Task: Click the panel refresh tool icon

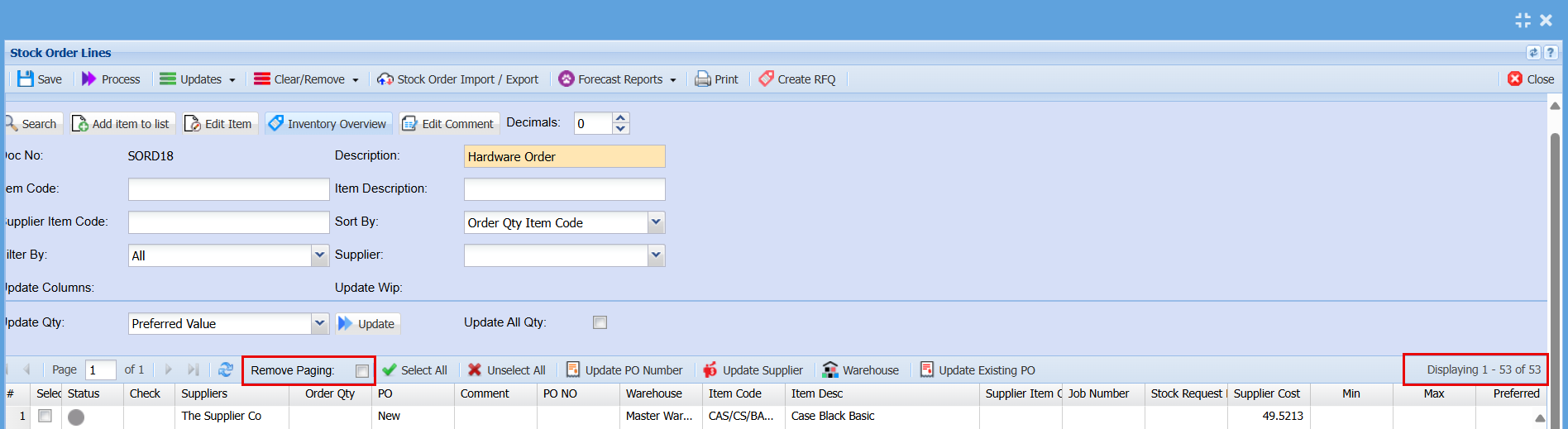Action: click(1533, 52)
